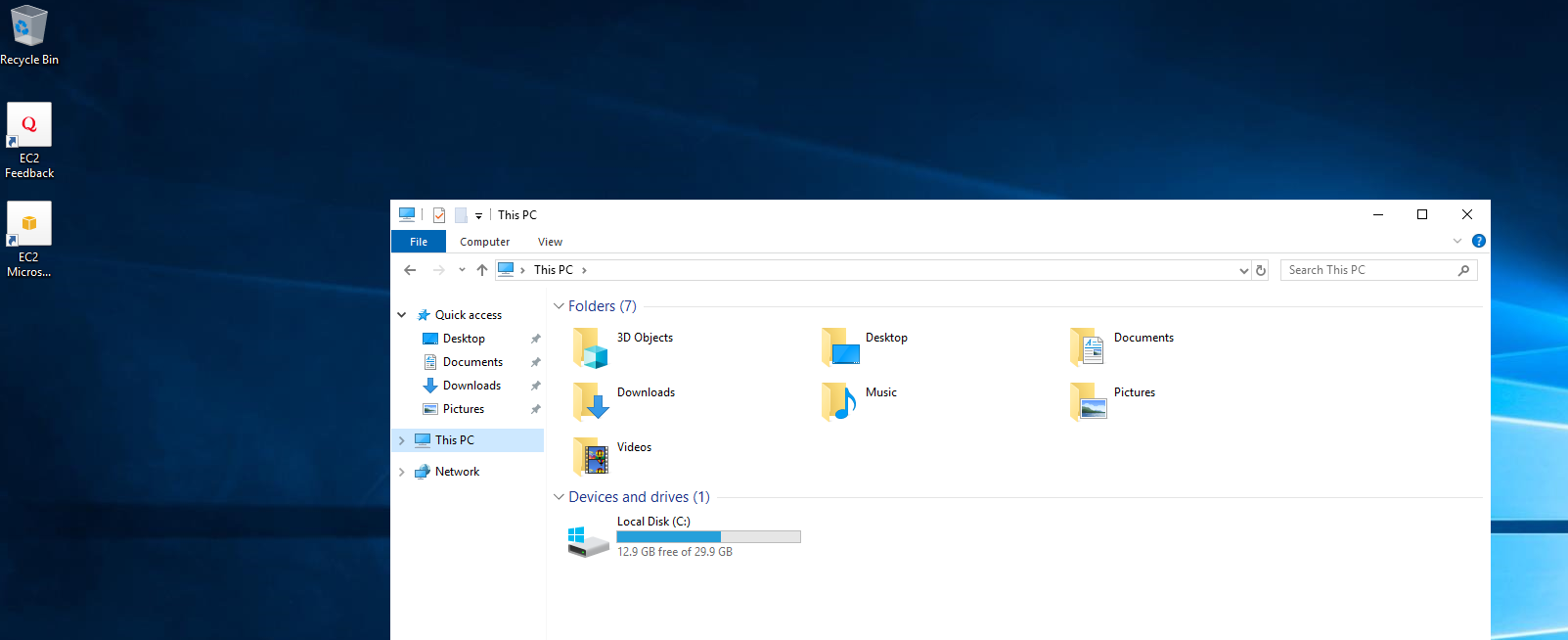Click the computer icon in address bar
Viewport: 1568px width, 640px height.
pos(506,269)
